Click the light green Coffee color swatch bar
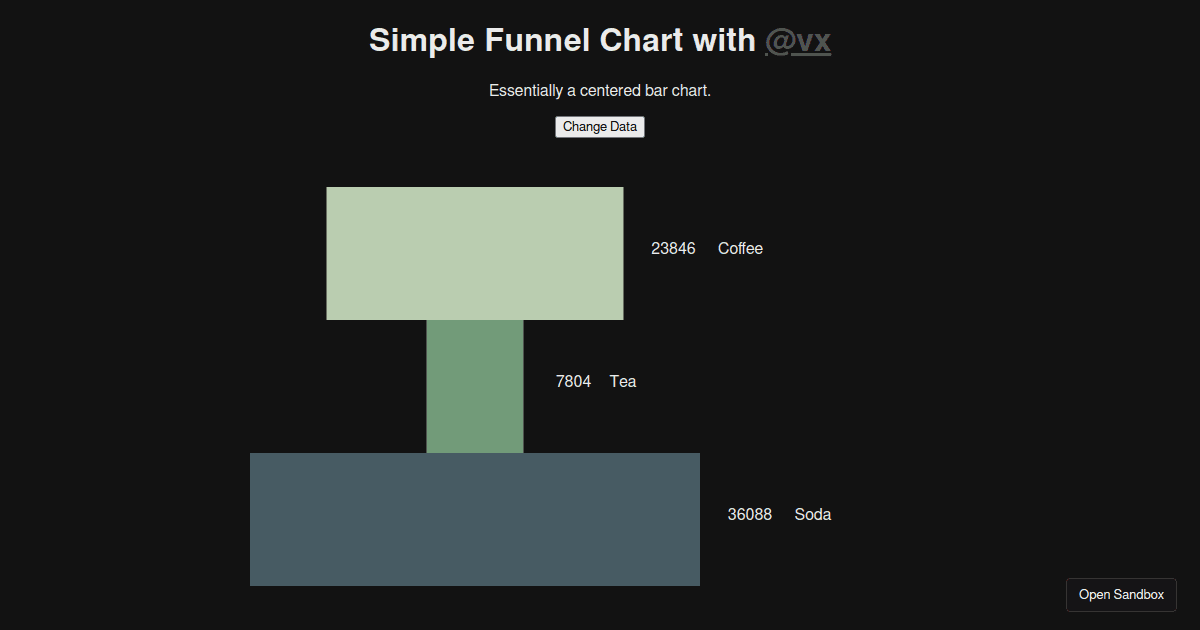The width and height of the screenshot is (1200, 630). 474,252
